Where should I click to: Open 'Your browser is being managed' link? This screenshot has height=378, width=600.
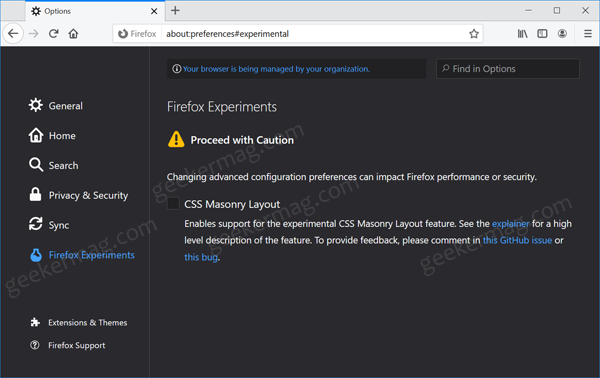point(276,69)
